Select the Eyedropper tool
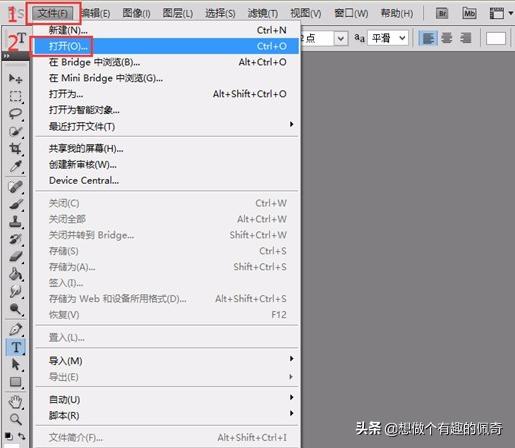The image size is (515, 448). pyautogui.click(x=15, y=166)
